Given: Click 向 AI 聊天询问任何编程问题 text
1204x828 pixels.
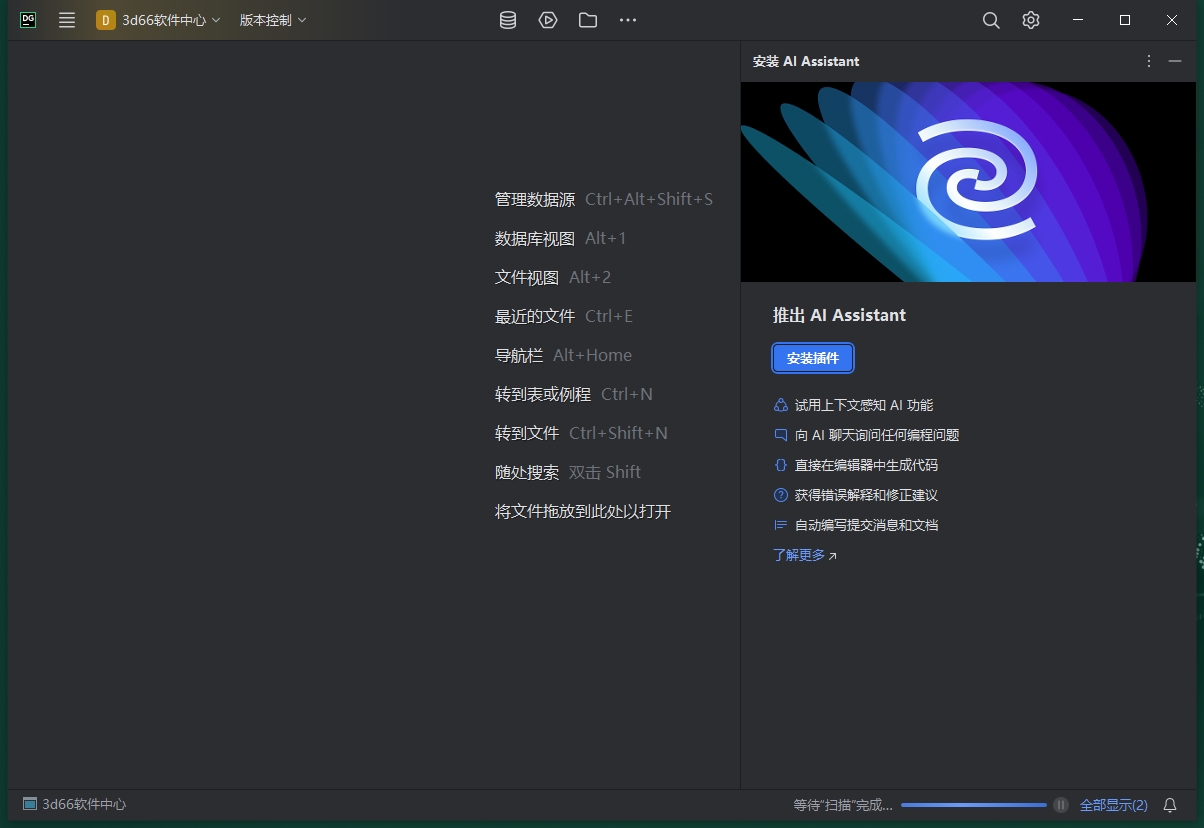Looking at the screenshot, I should (877, 435).
